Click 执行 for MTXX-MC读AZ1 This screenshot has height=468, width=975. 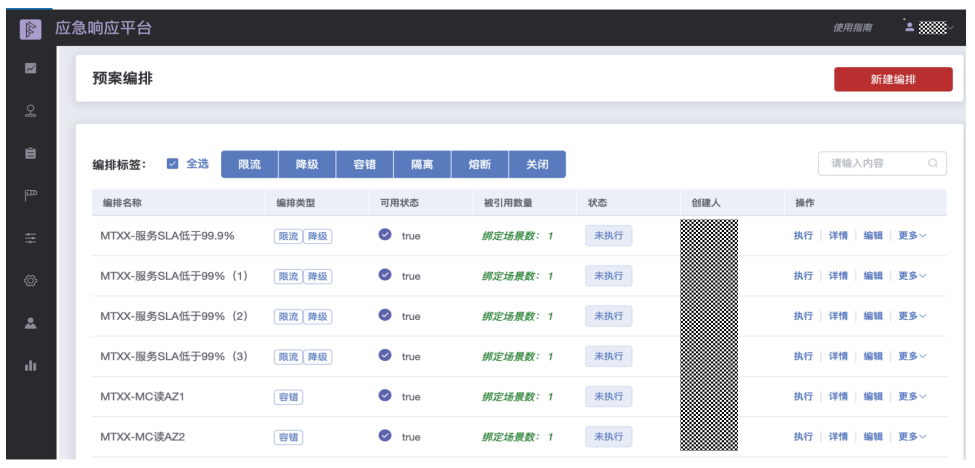coord(803,397)
